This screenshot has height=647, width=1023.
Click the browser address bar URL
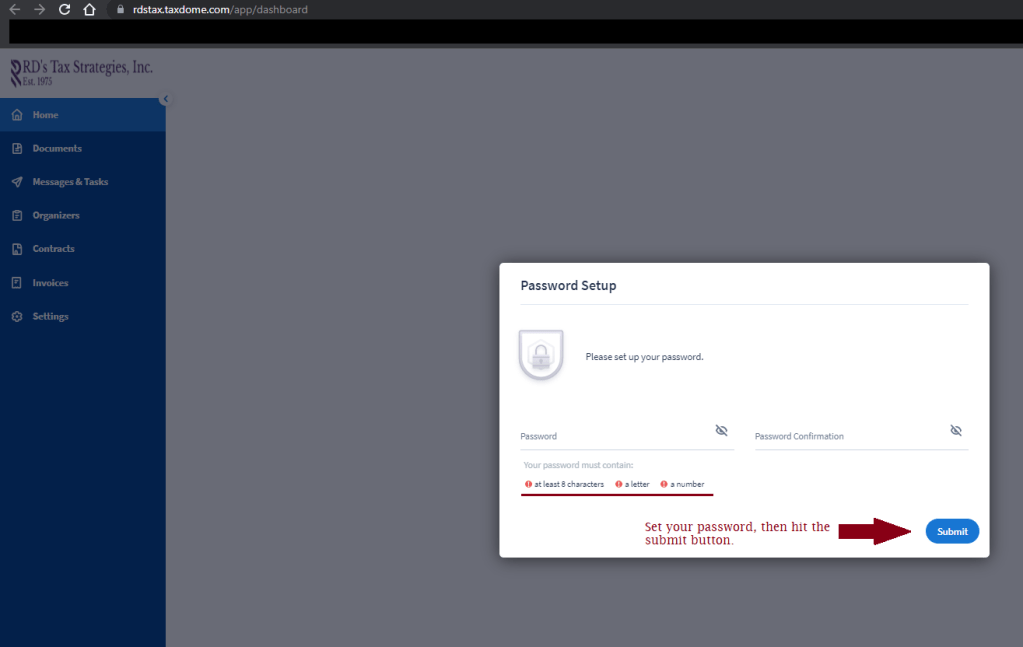220,10
